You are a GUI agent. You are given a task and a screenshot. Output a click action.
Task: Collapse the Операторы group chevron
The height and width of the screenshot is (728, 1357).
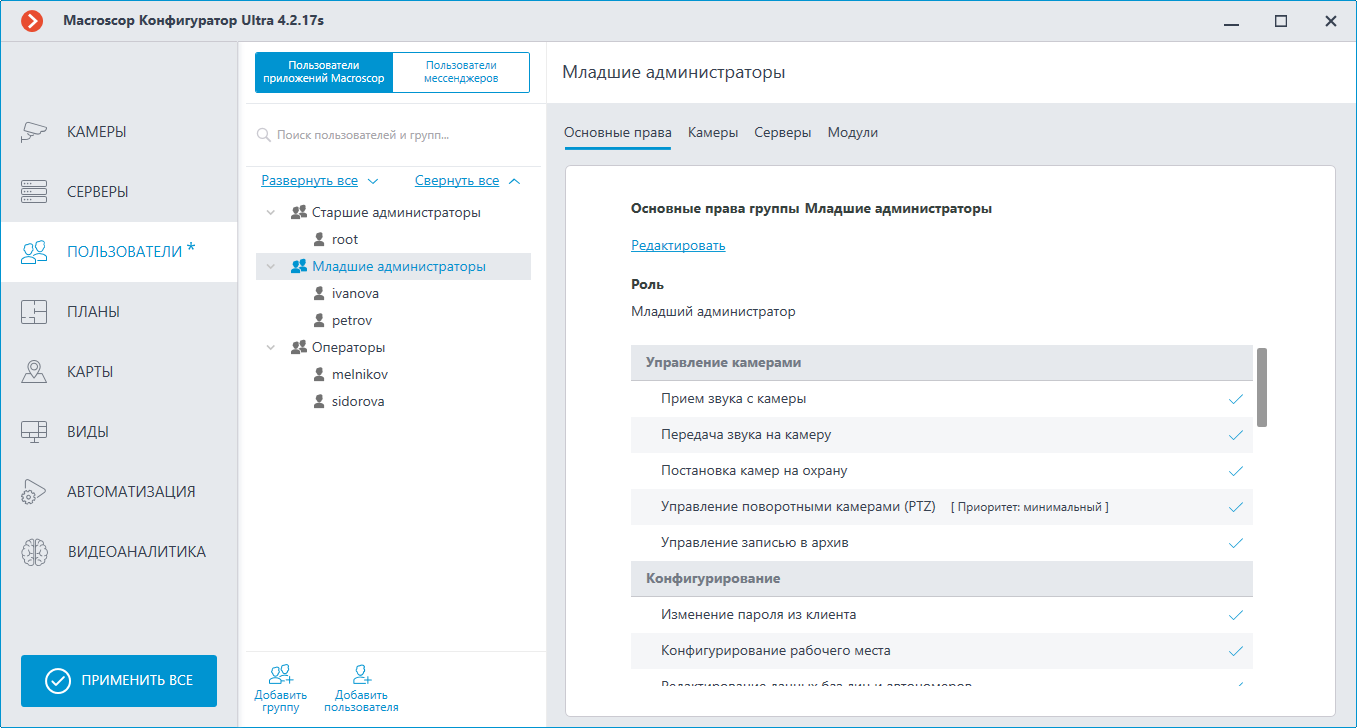[271, 348]
